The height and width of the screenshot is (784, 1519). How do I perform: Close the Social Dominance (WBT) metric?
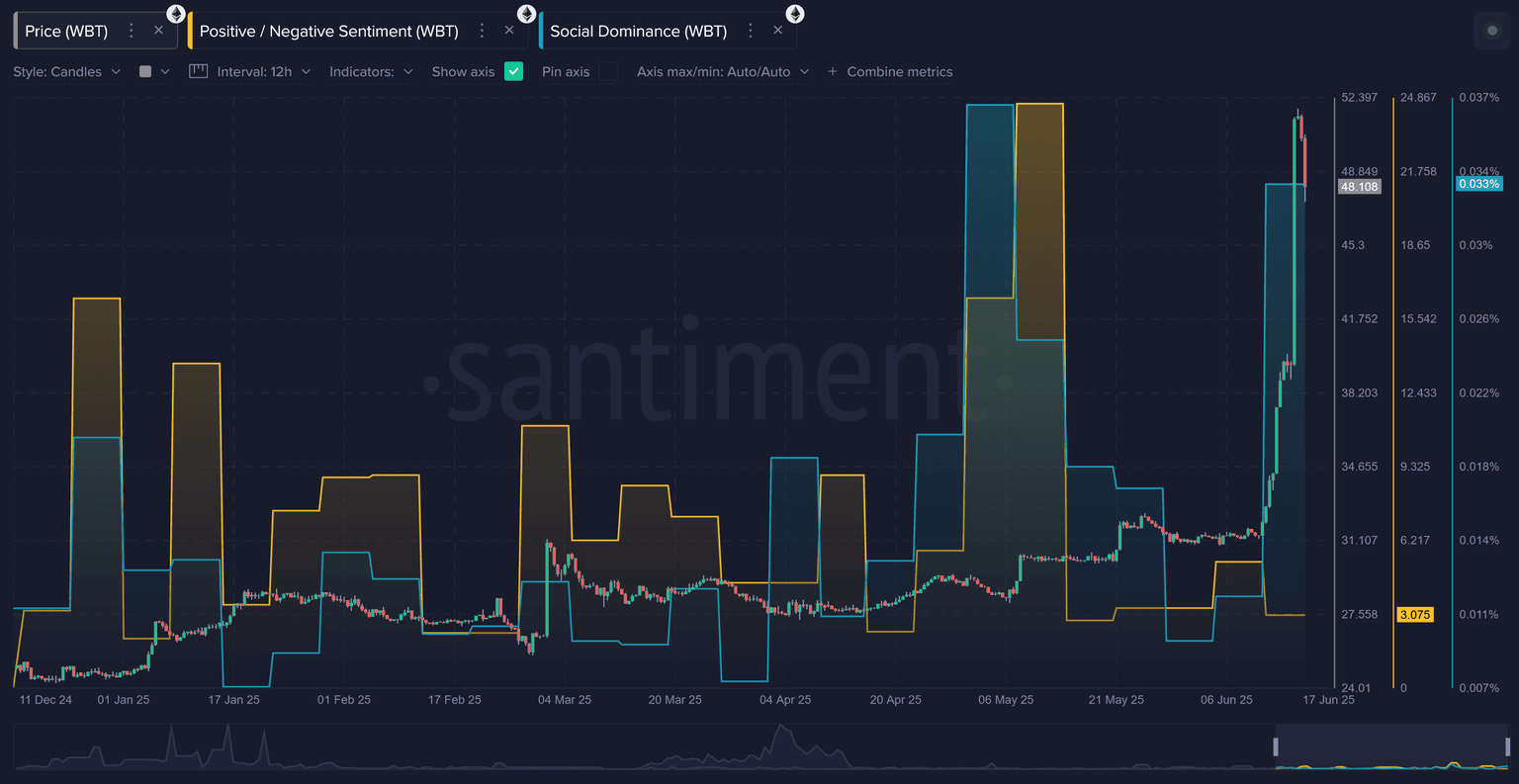pyautogui.click(x=777, y=31)
